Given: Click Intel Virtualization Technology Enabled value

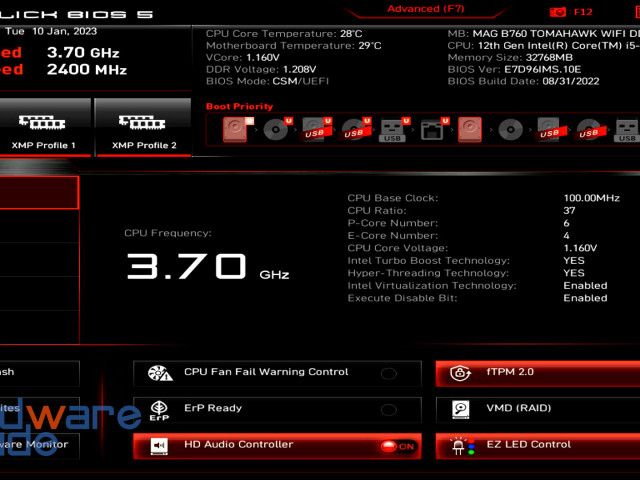Looking at the screenshot, I should coord(585,285).
